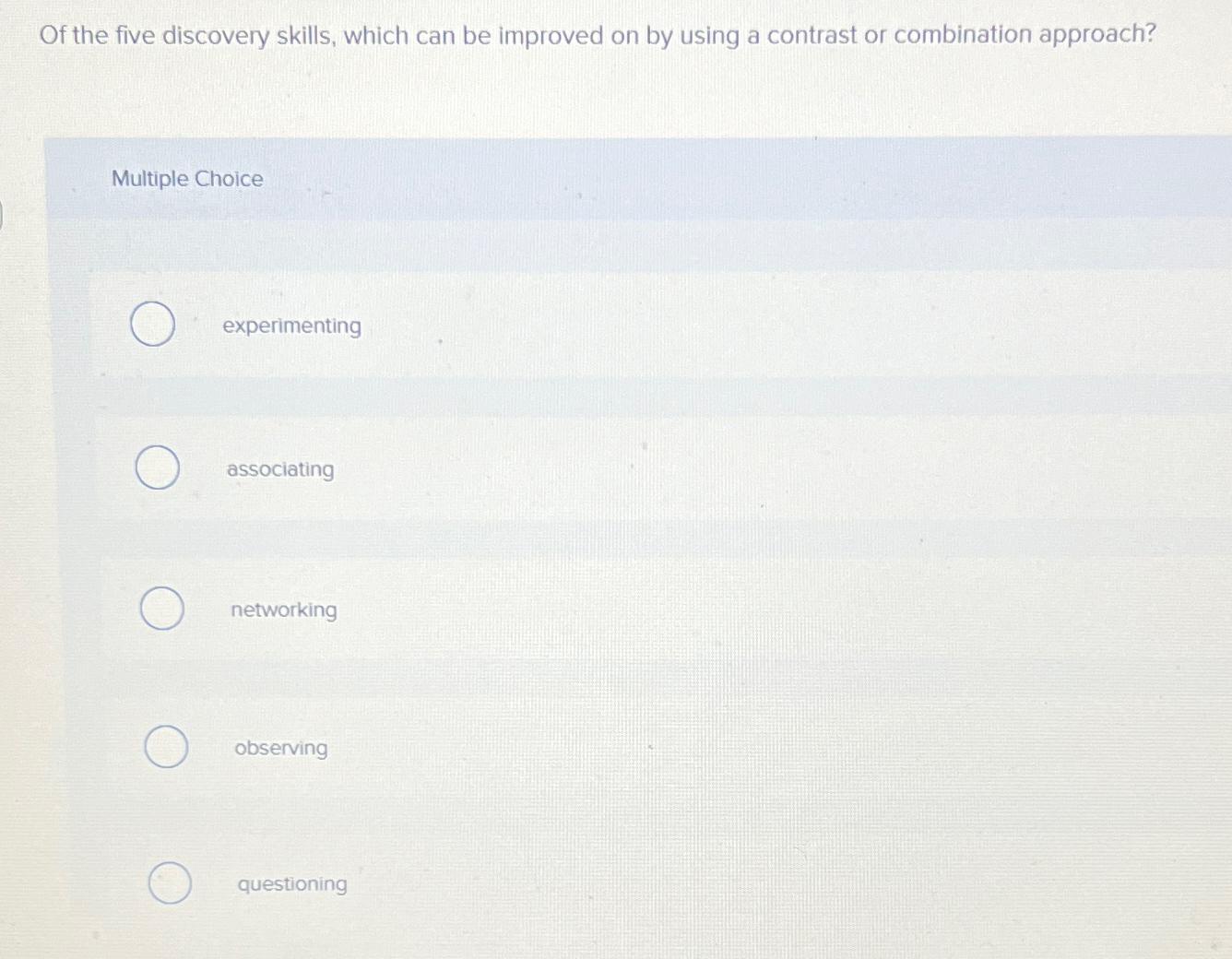Click the question text at the top

pyautogui.click(x=596, y=35)
